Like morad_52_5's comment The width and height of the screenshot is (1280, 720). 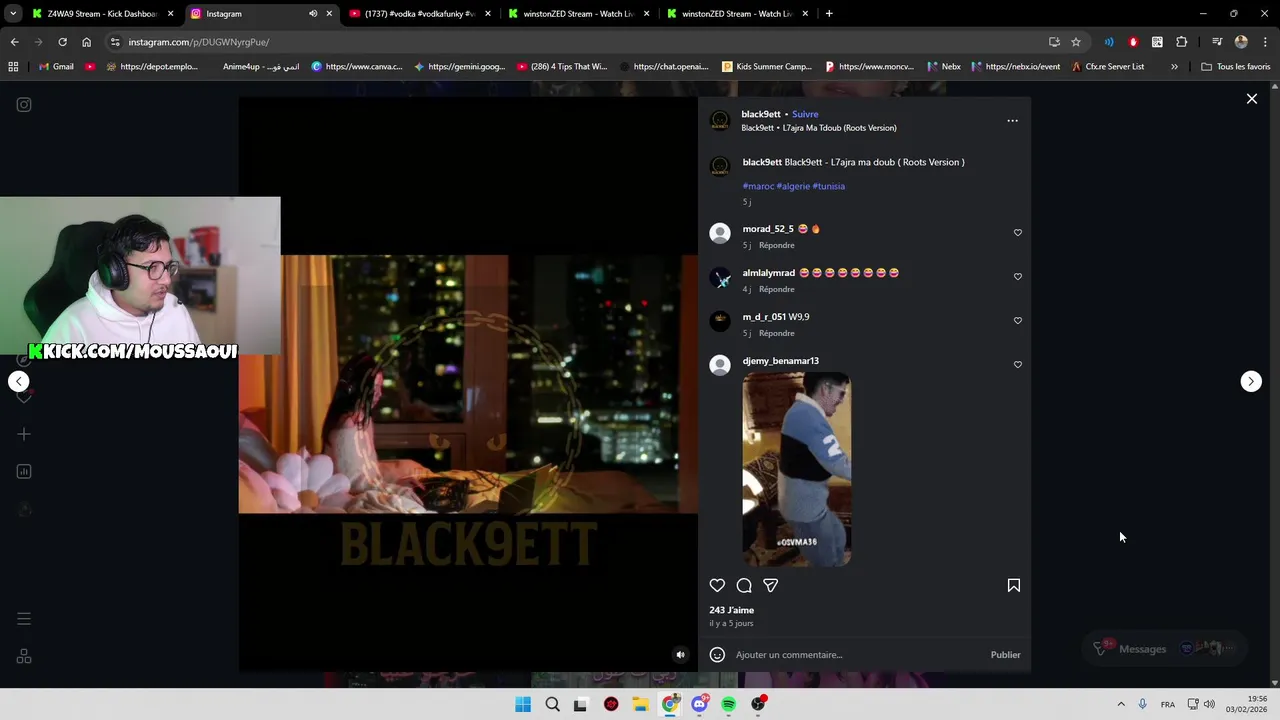(1017, 232)
